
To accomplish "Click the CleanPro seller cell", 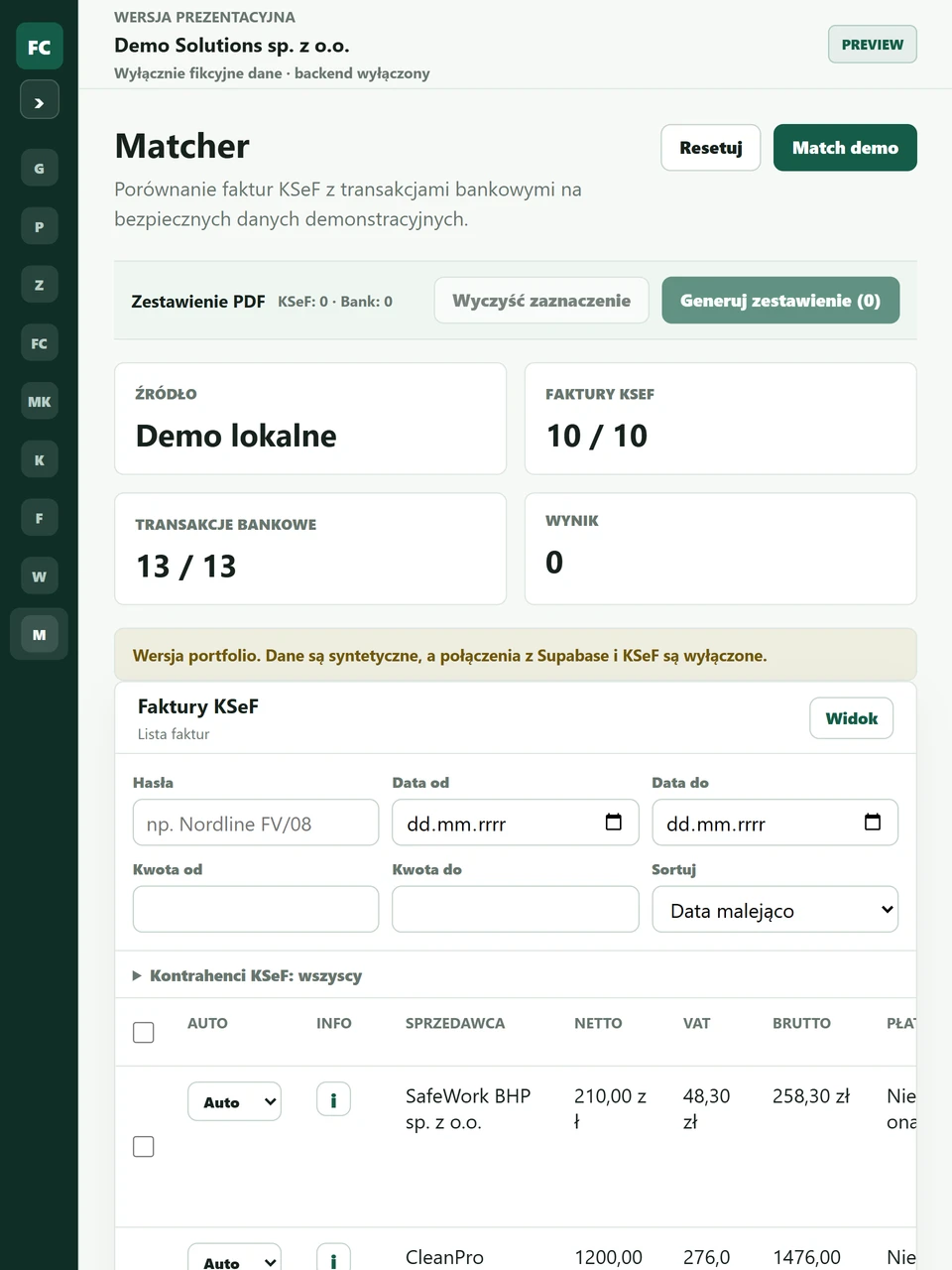I will pos(444,1257).
